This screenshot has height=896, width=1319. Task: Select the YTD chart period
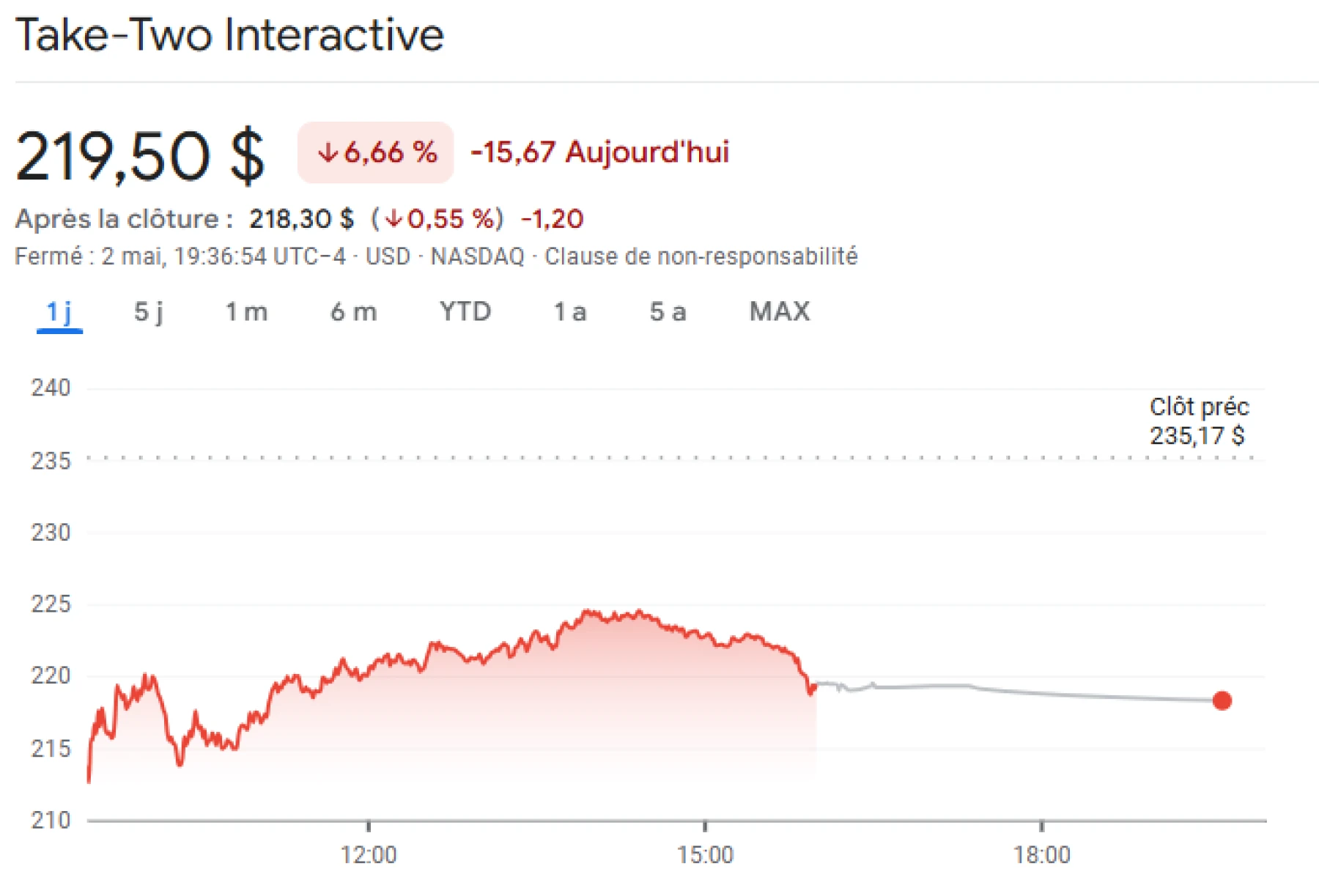(464, 311)
